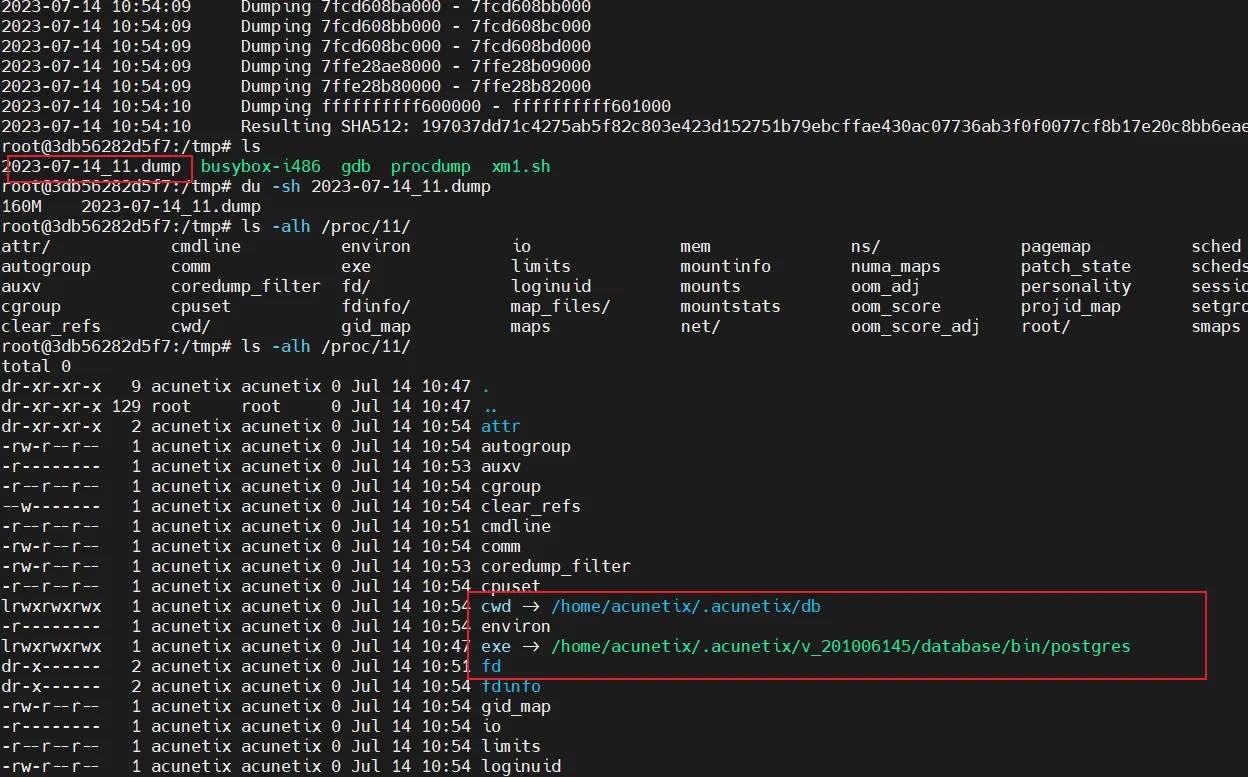1248x777 pixels.
Task: Click the 160M size value
Action: [x=21, y=207]
